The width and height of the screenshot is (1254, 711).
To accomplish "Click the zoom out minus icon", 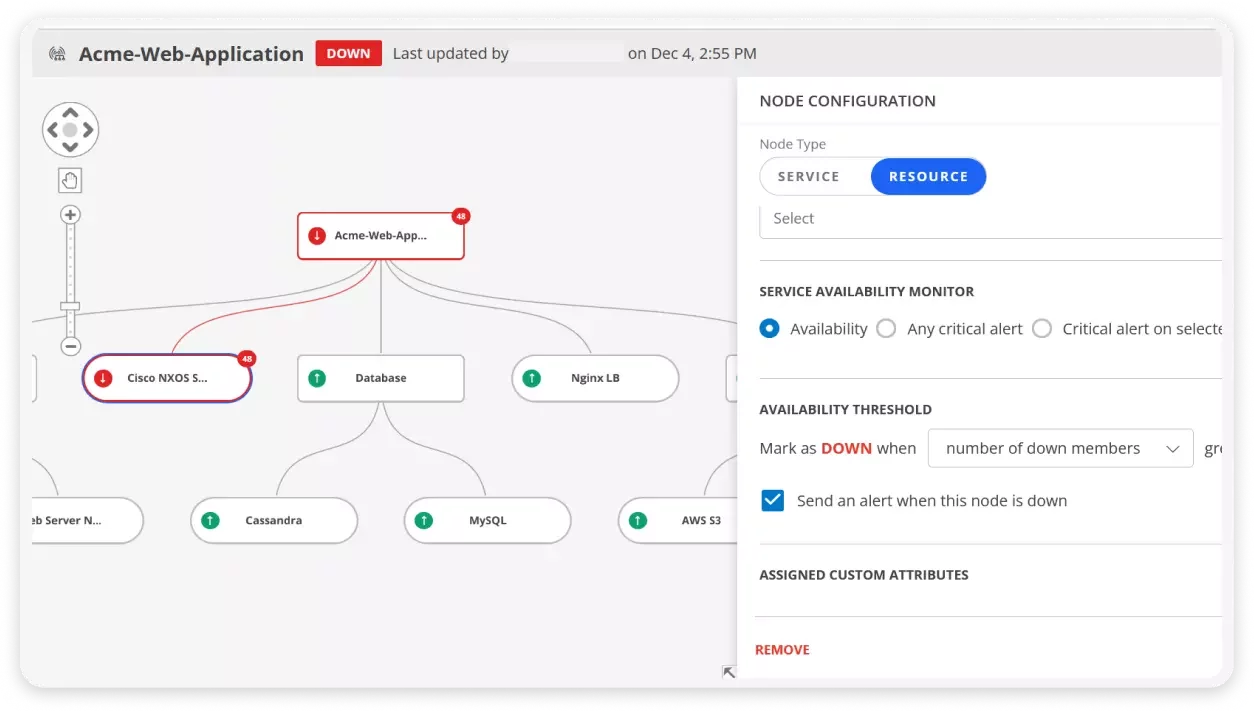I will coord(70,346).
